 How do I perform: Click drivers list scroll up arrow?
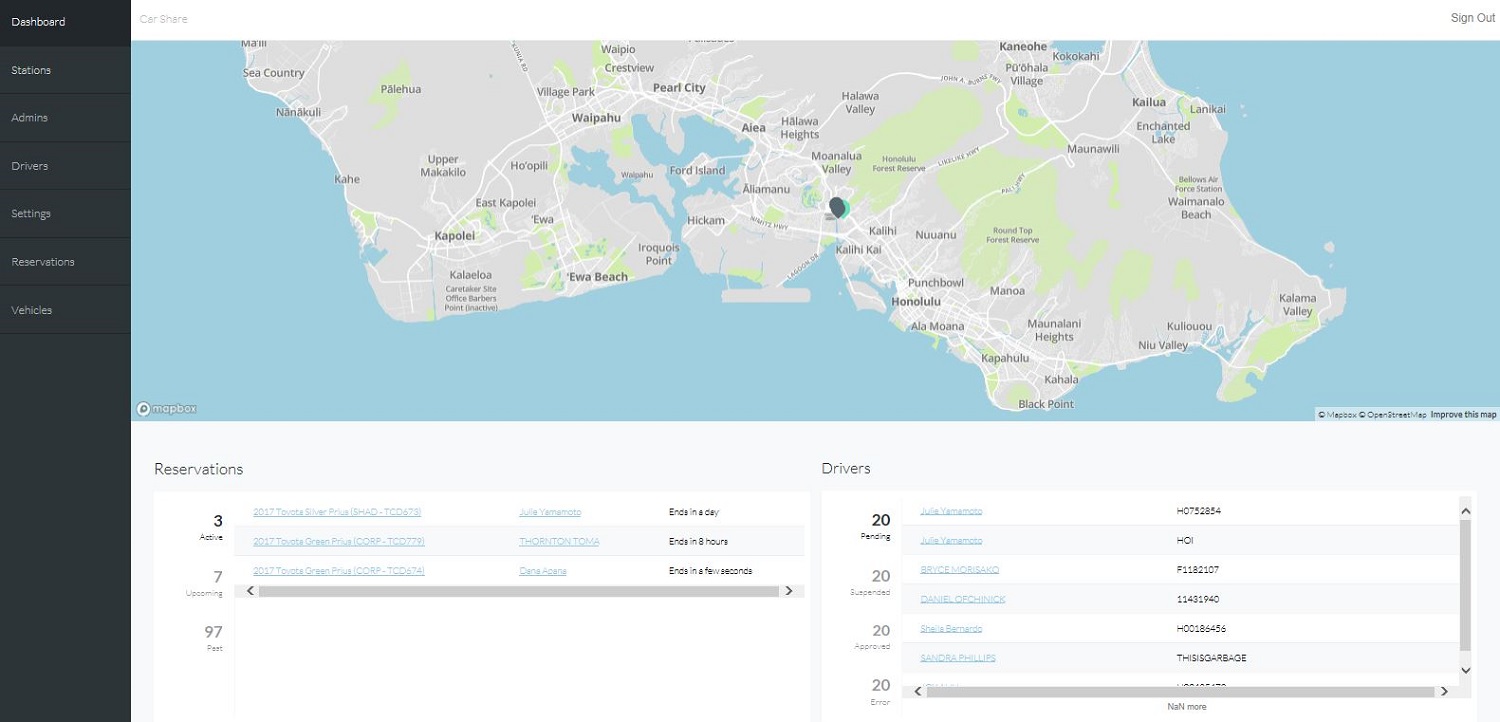[x=1466, y=511]
